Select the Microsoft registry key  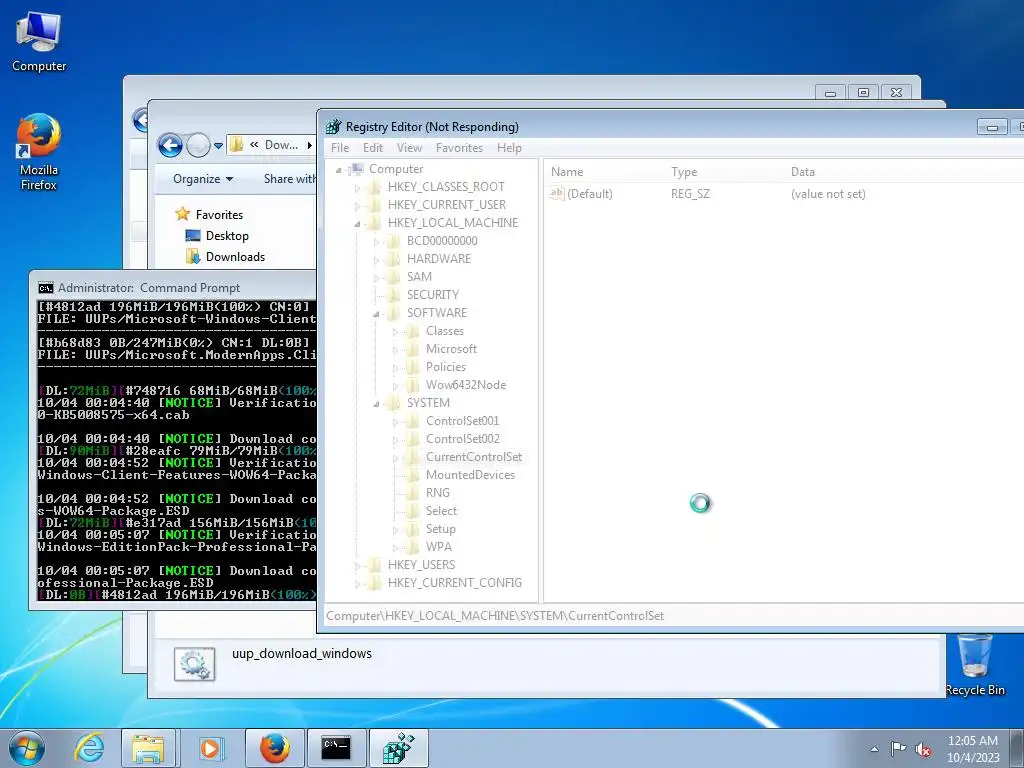pyautogui.click(x=451, y=349)
